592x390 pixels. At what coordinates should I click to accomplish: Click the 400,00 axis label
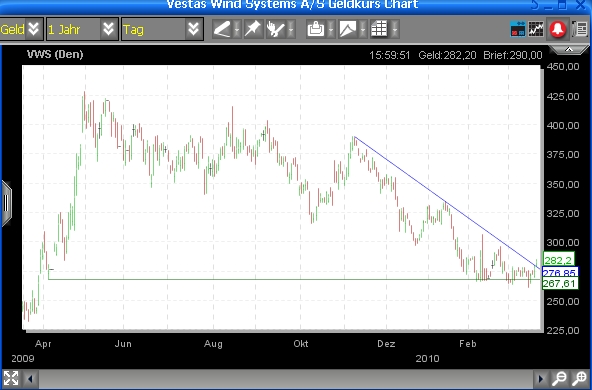(563, 125)
